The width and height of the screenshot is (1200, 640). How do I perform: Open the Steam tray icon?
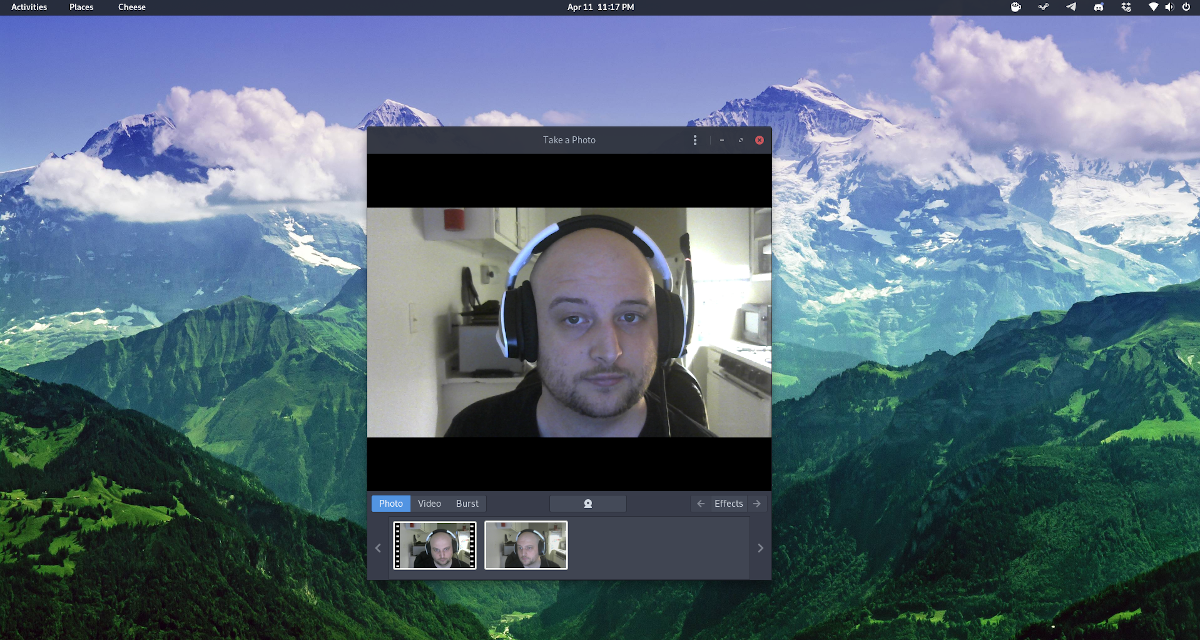point(1043,7)
